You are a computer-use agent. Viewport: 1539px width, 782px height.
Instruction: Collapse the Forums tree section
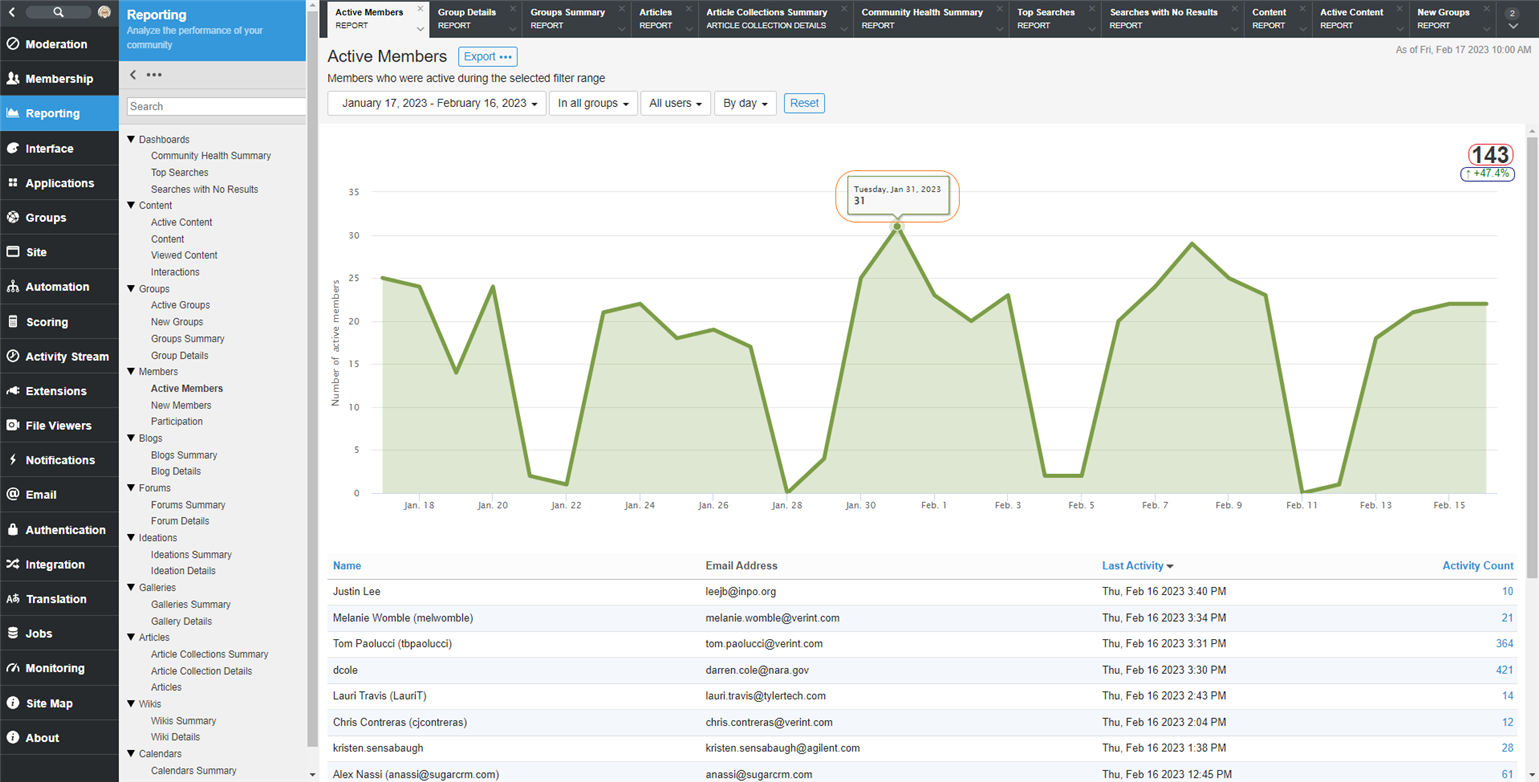click(131, 488)
